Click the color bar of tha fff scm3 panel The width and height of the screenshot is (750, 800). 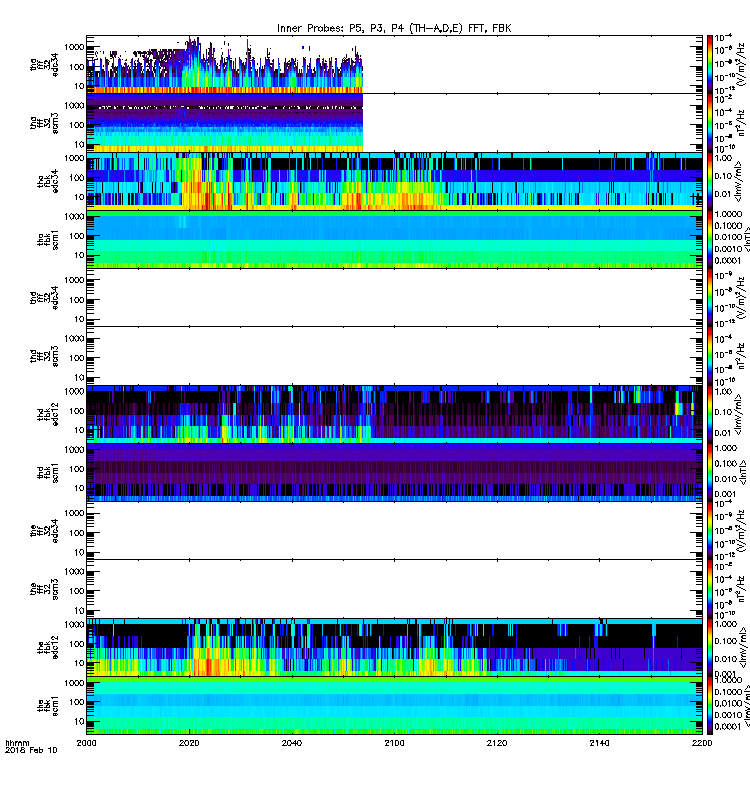click(710, 123)
